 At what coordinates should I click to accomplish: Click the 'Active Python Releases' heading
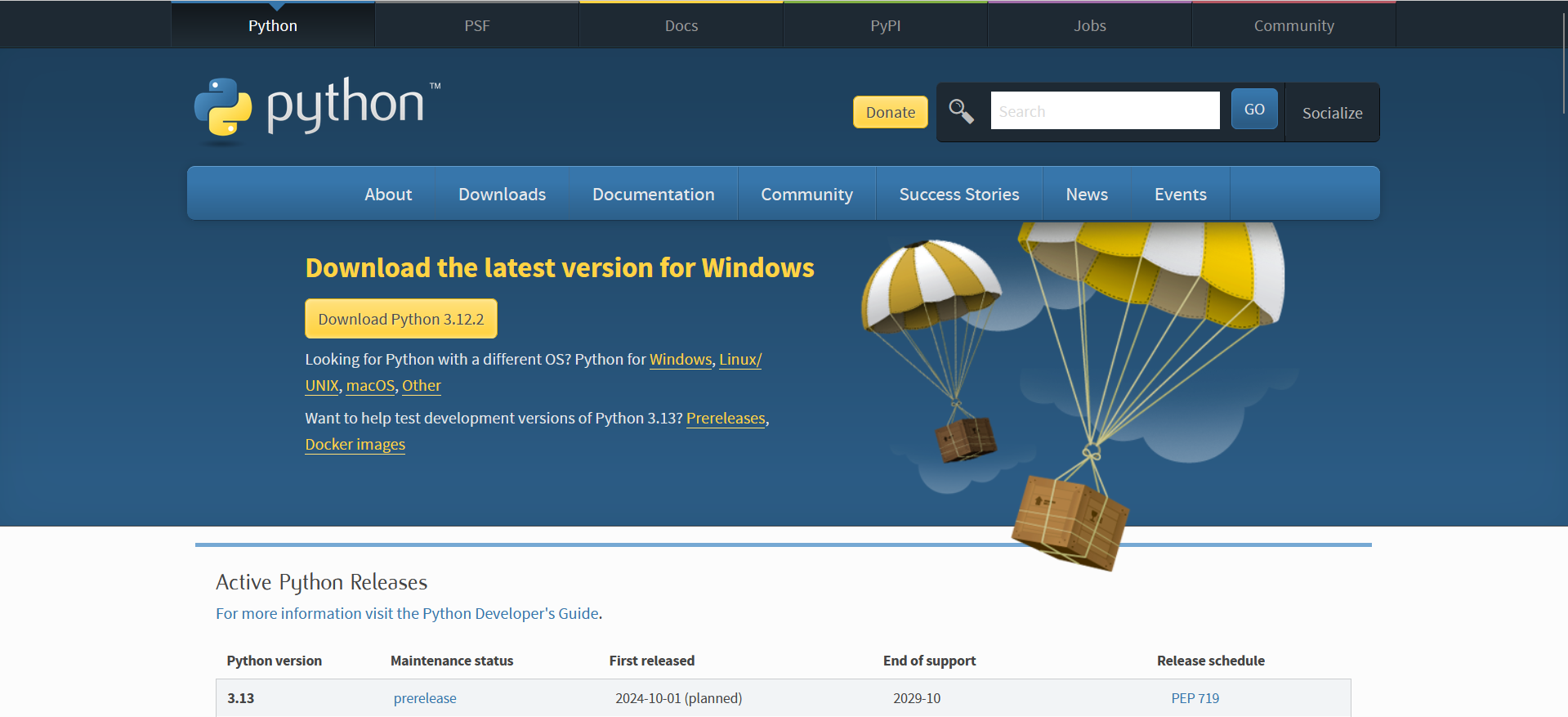(321, 582)
